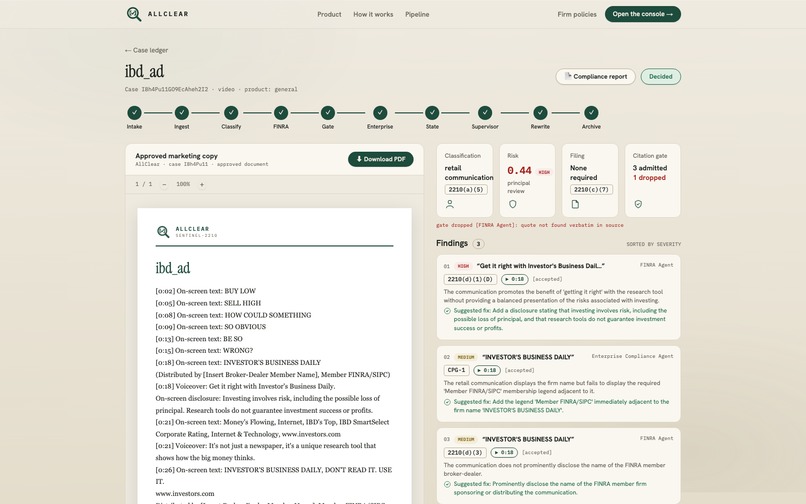Open rule tag 2210(d)(3) in finding 03
Screen dimensions: 806x504
pyautogui.click(x=465, y=453)
